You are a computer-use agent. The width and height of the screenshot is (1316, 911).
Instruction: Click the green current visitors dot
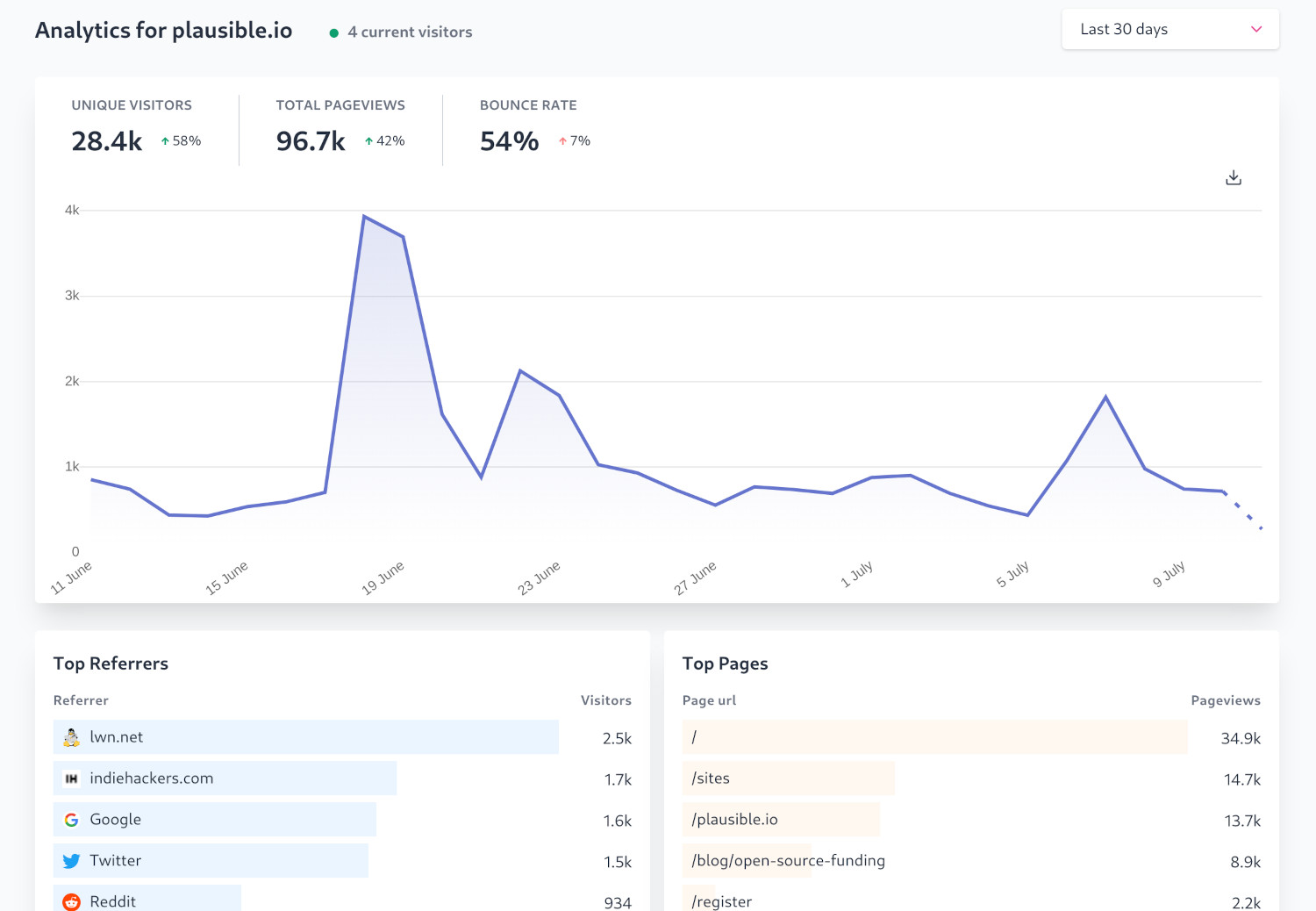(333, 33)
